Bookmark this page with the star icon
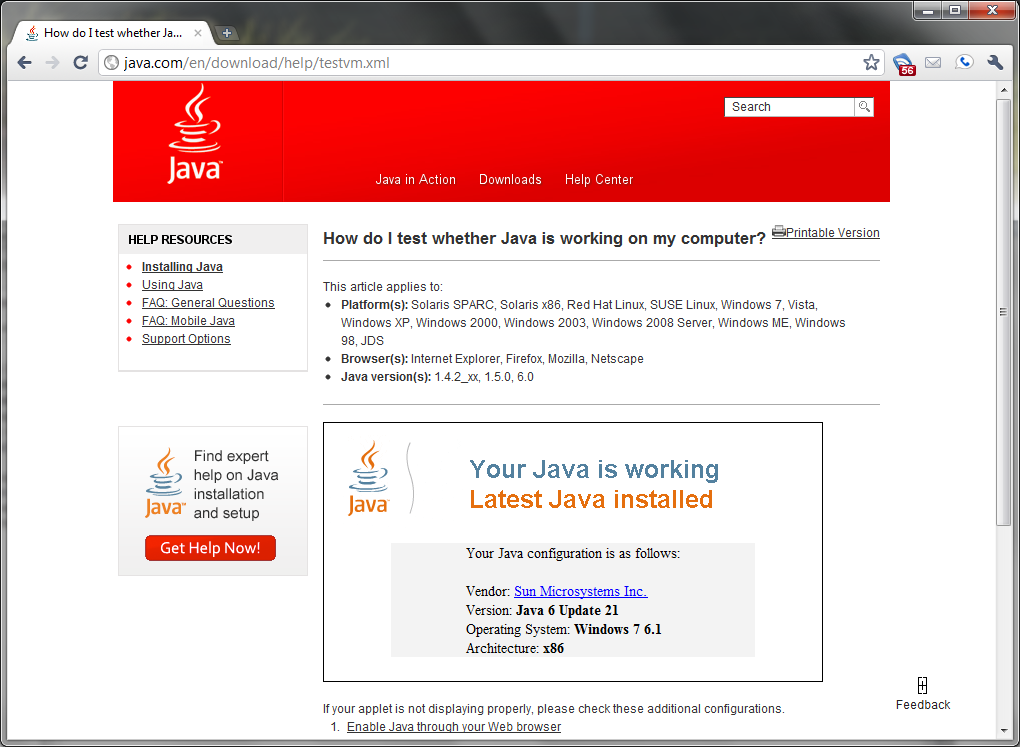1020x747 pixels. coord(871,63)
